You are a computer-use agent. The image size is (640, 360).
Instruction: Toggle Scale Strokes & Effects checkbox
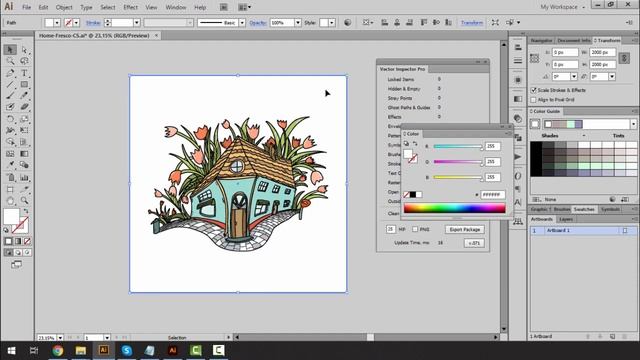pyautogui.click(x=533, y=90)
